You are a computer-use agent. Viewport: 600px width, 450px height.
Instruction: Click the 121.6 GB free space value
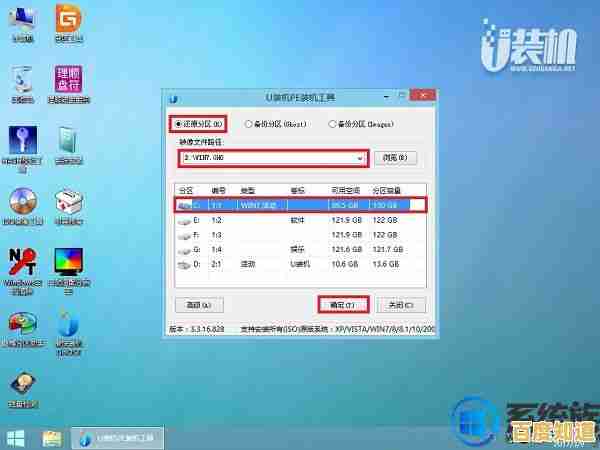pos(347,249)
